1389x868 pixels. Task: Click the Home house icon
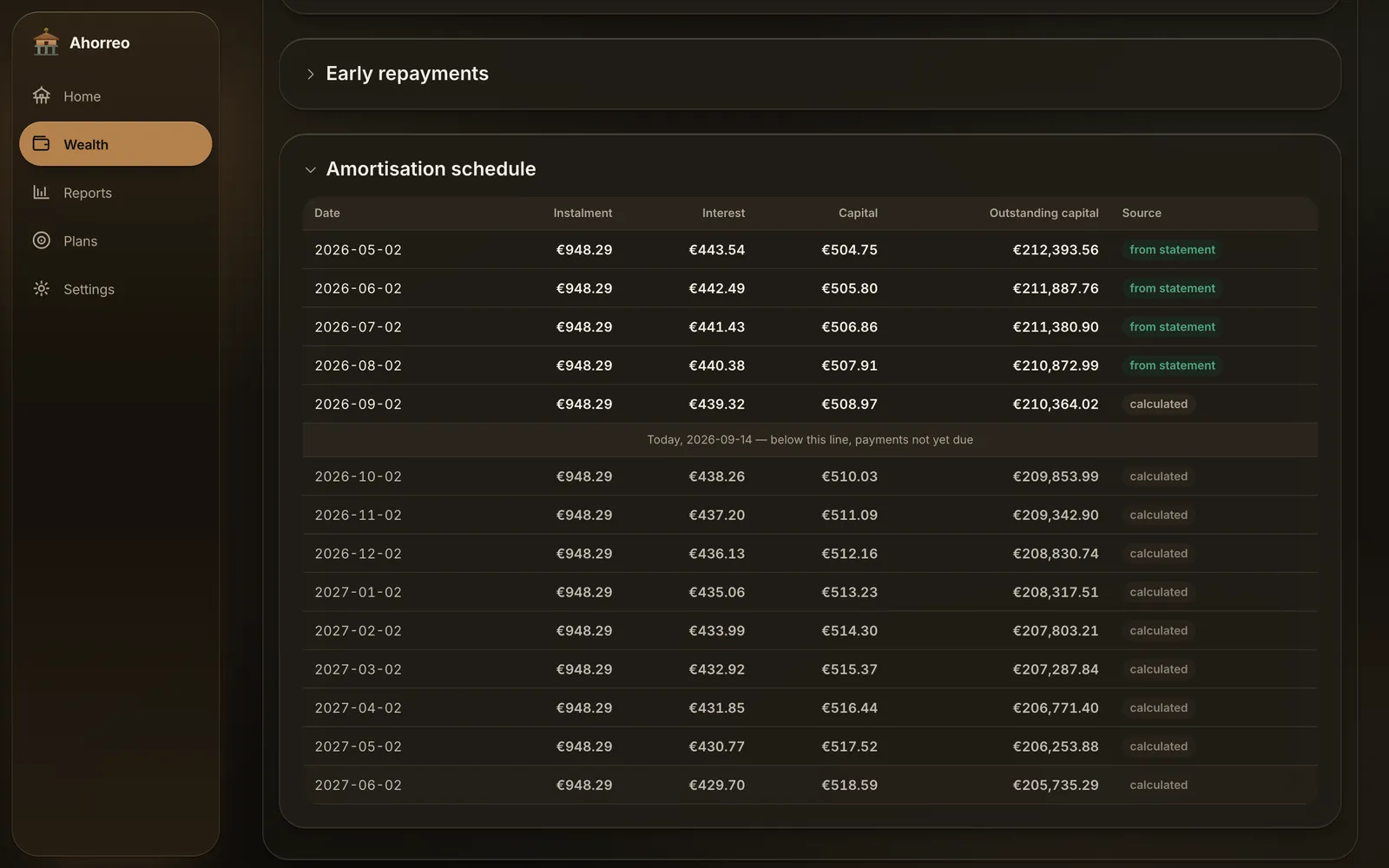click(42, 95)
